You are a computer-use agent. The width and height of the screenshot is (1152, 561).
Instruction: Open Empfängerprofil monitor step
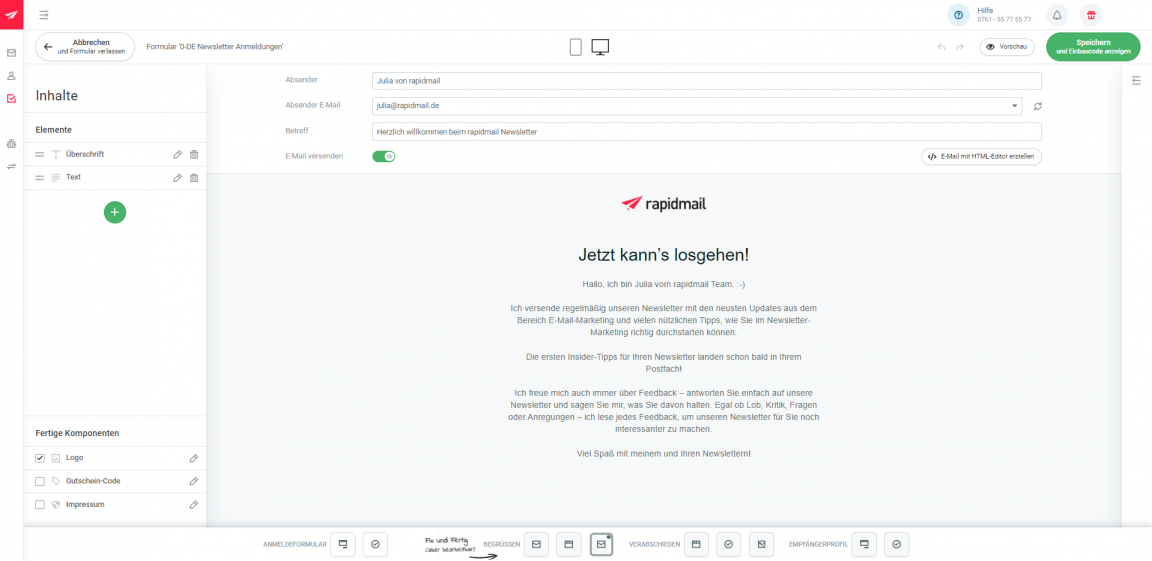pyautogui.click(x=864, y=544)
